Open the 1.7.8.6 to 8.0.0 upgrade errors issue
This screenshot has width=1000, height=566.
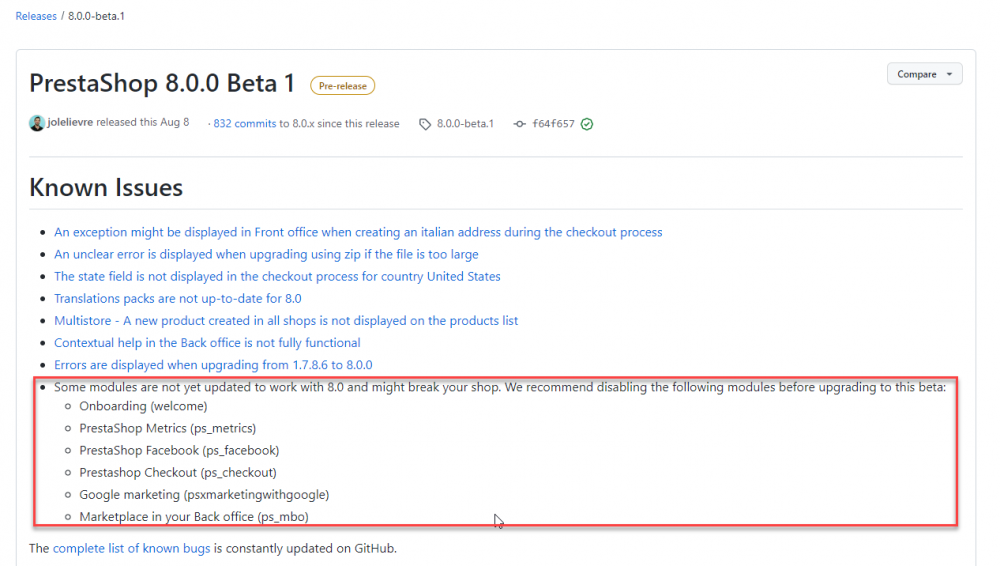point(213,365)
